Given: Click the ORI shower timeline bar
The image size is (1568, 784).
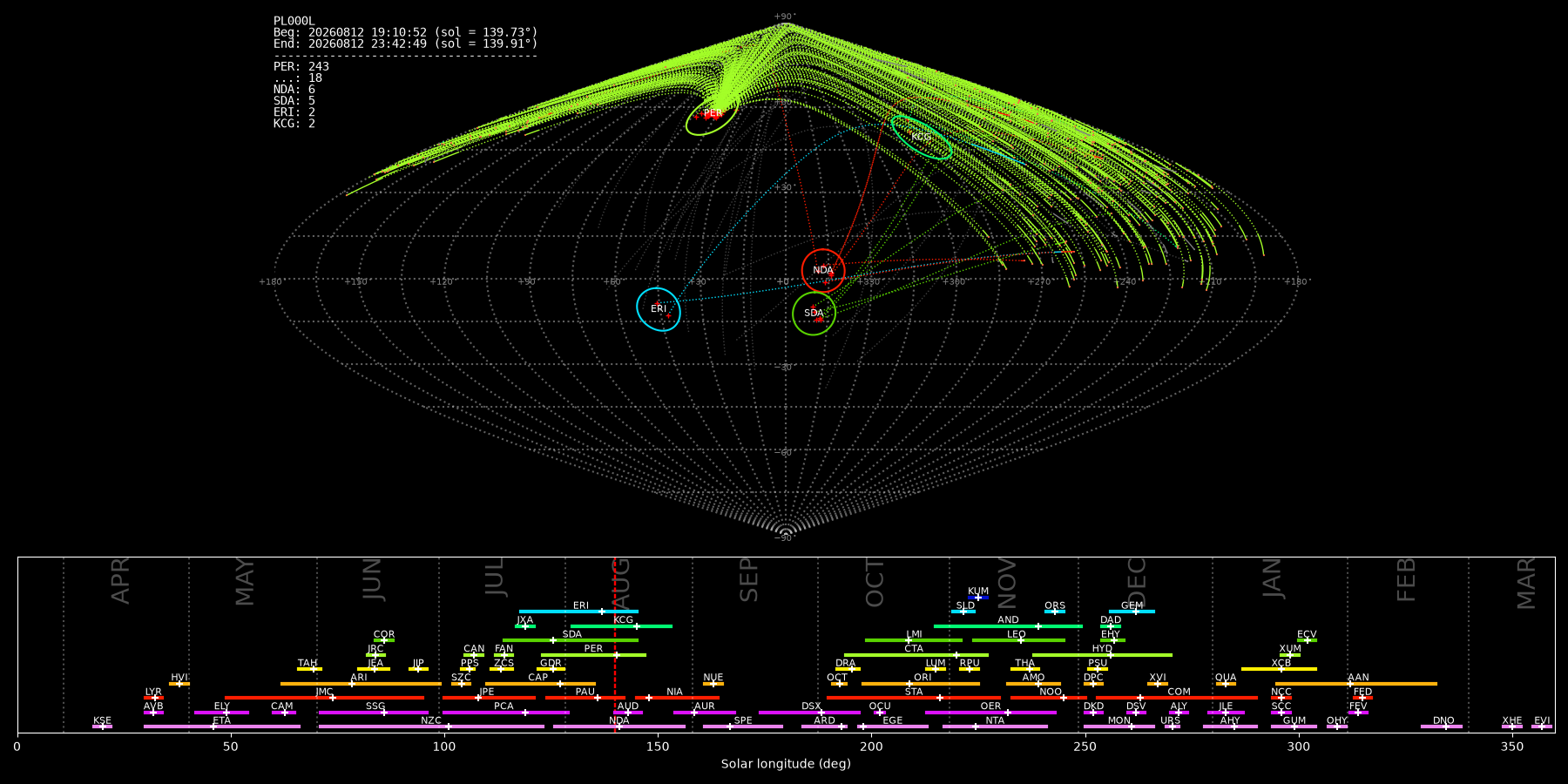Looking at the screenshot, I should point(921,684).
